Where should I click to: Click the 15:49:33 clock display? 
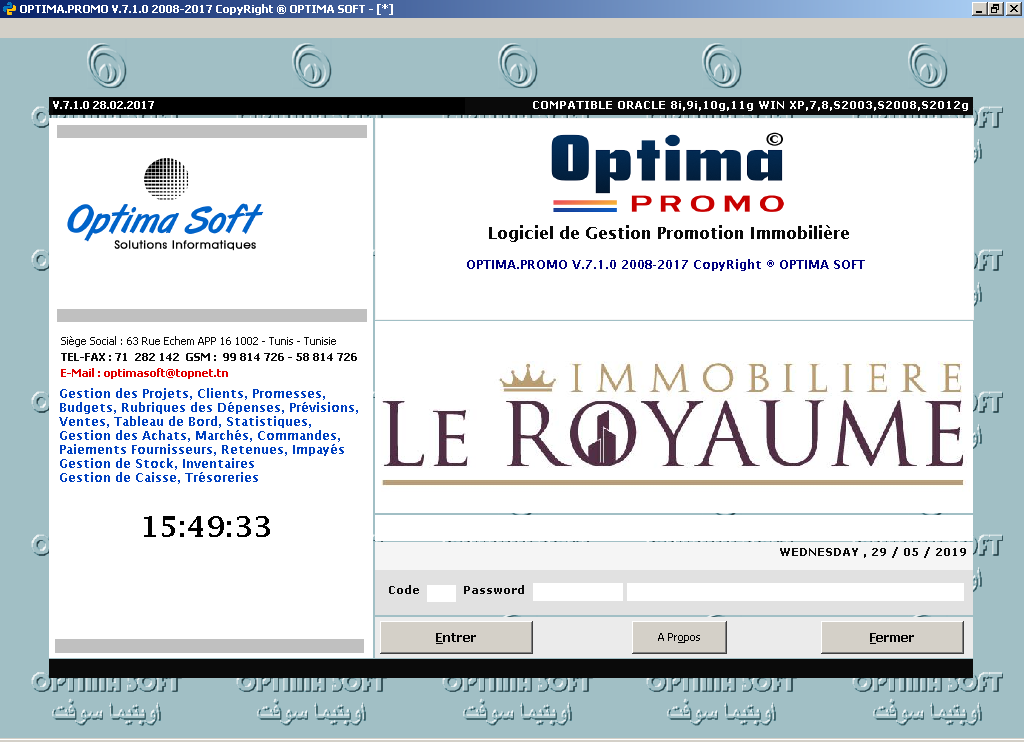pos(206,526)
